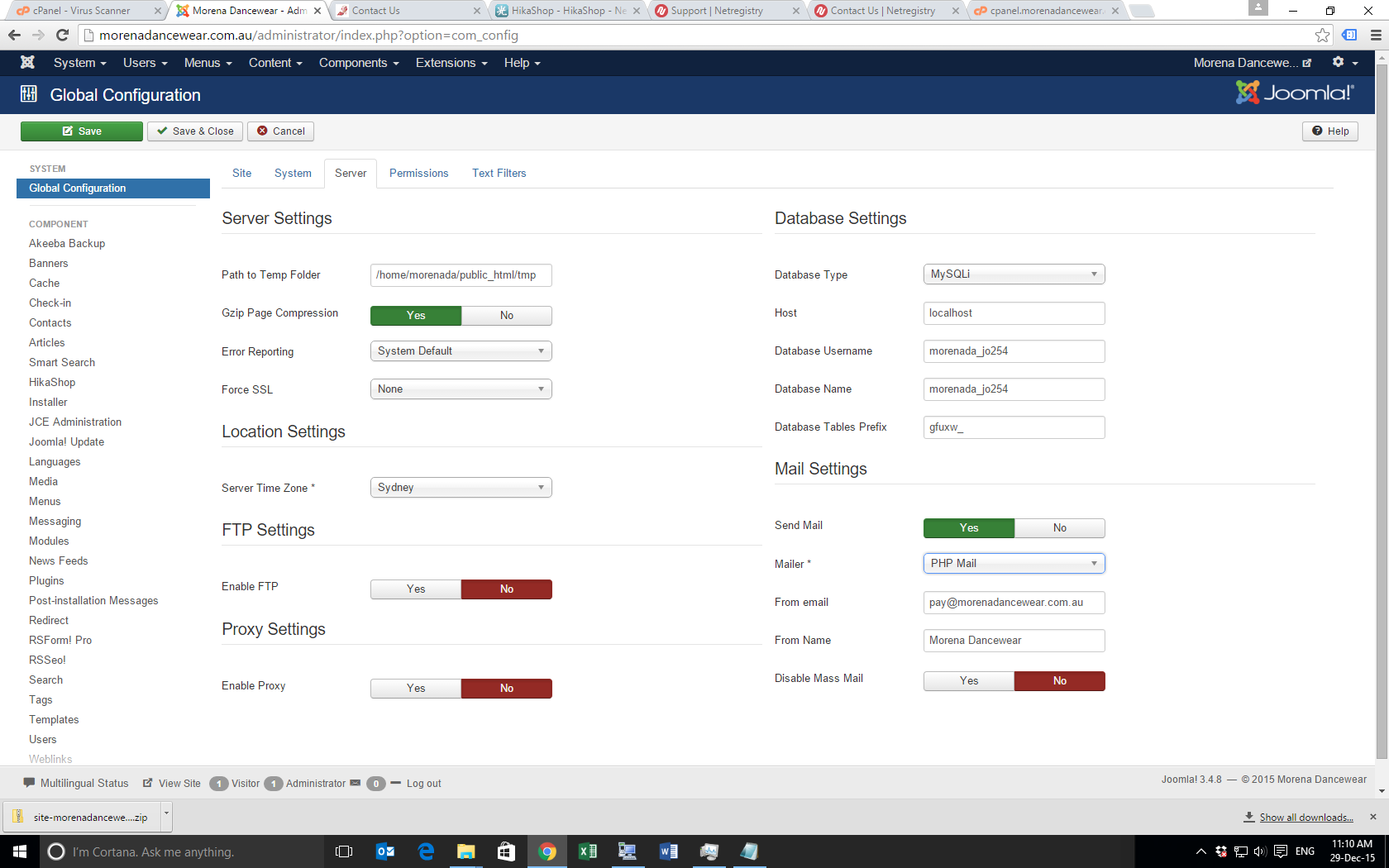Set Enable Proxy to Yes
Image resolution: width=1389 pixels, height=868 pixels.
416,689
